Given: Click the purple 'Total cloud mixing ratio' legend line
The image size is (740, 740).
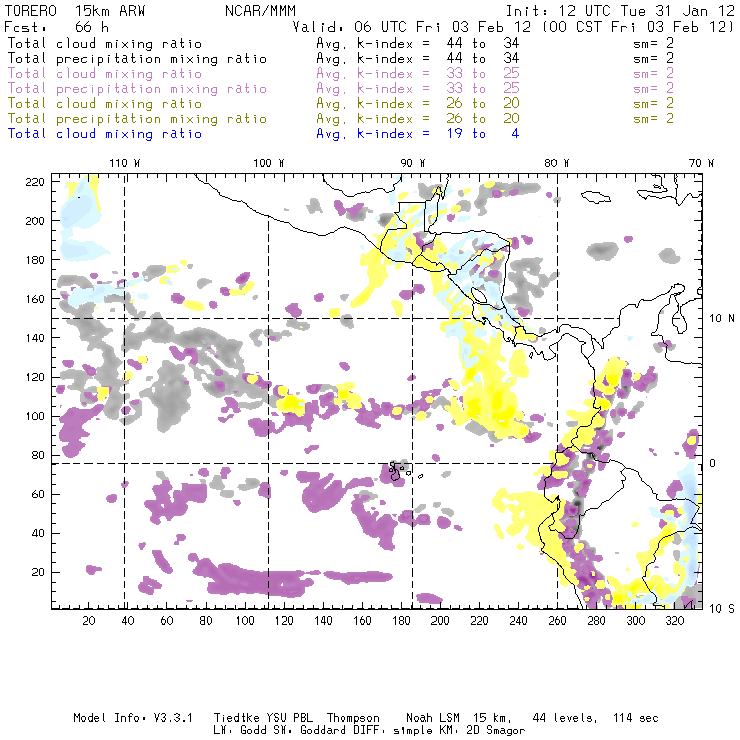Looking at the screenshot, I should (105, 74).
